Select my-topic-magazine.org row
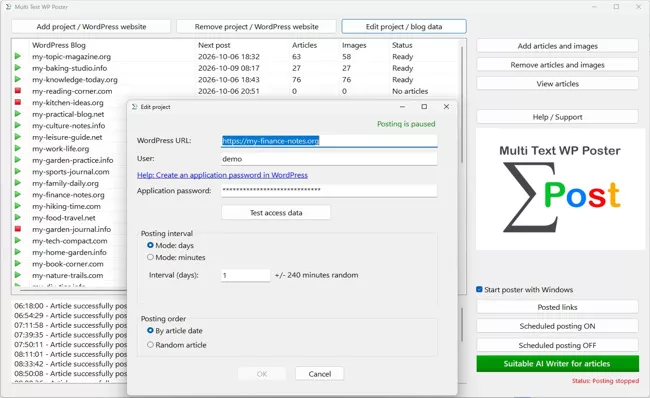Screen dimensions: 650x398 click(x=235, y=56)
